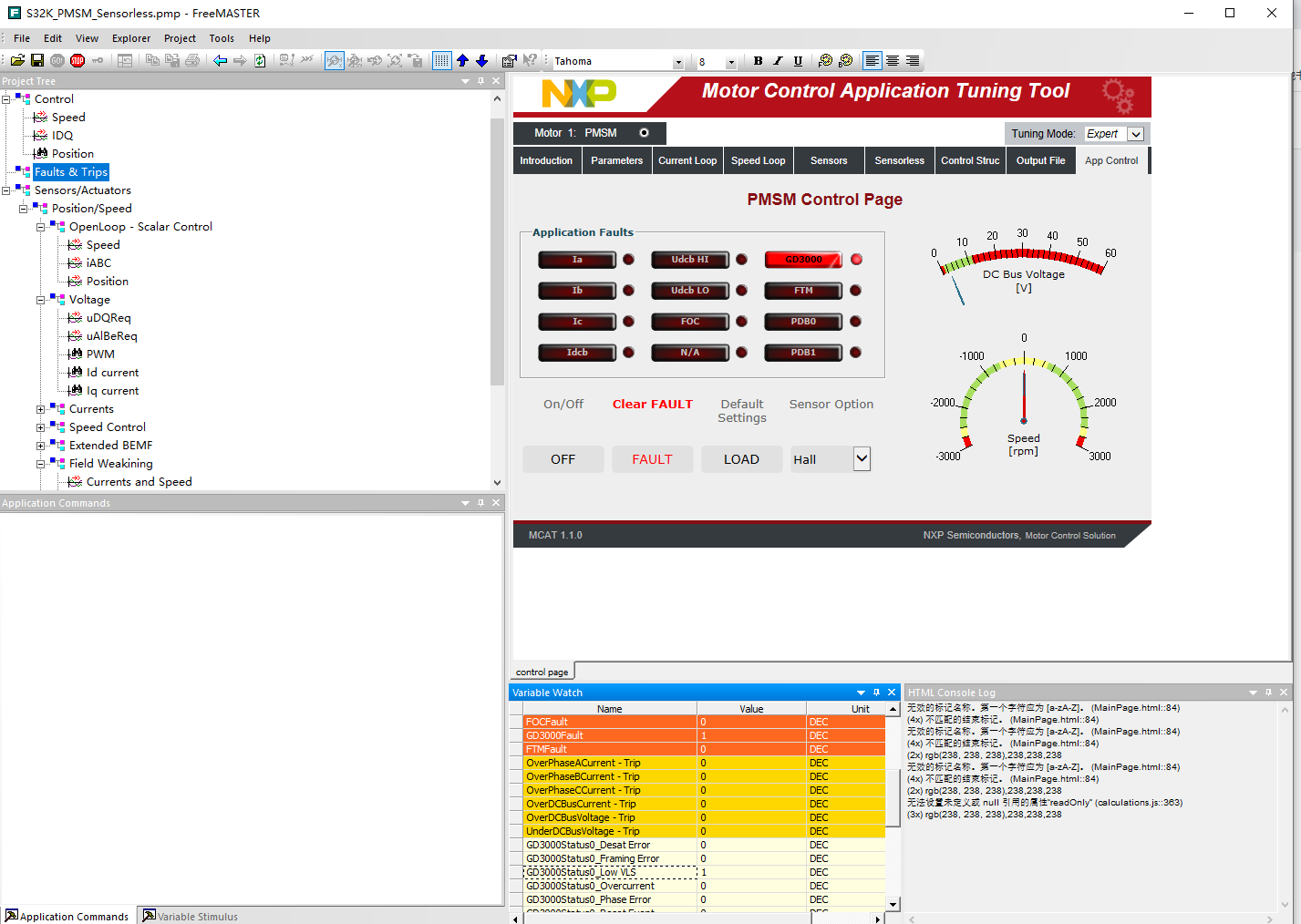The image size is (1301, 924).
Task: Toggle the grid display icon
Action: click(x=441, y=60)
